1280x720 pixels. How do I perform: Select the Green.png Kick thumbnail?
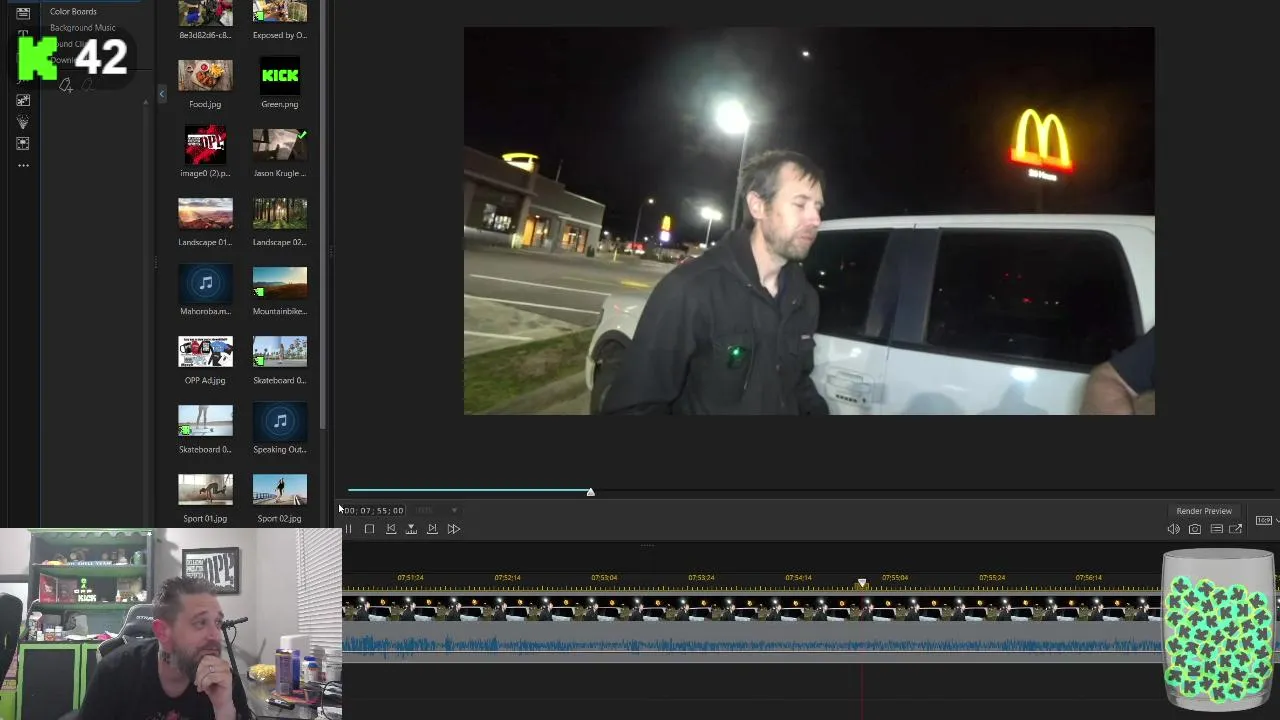point(280,76)
